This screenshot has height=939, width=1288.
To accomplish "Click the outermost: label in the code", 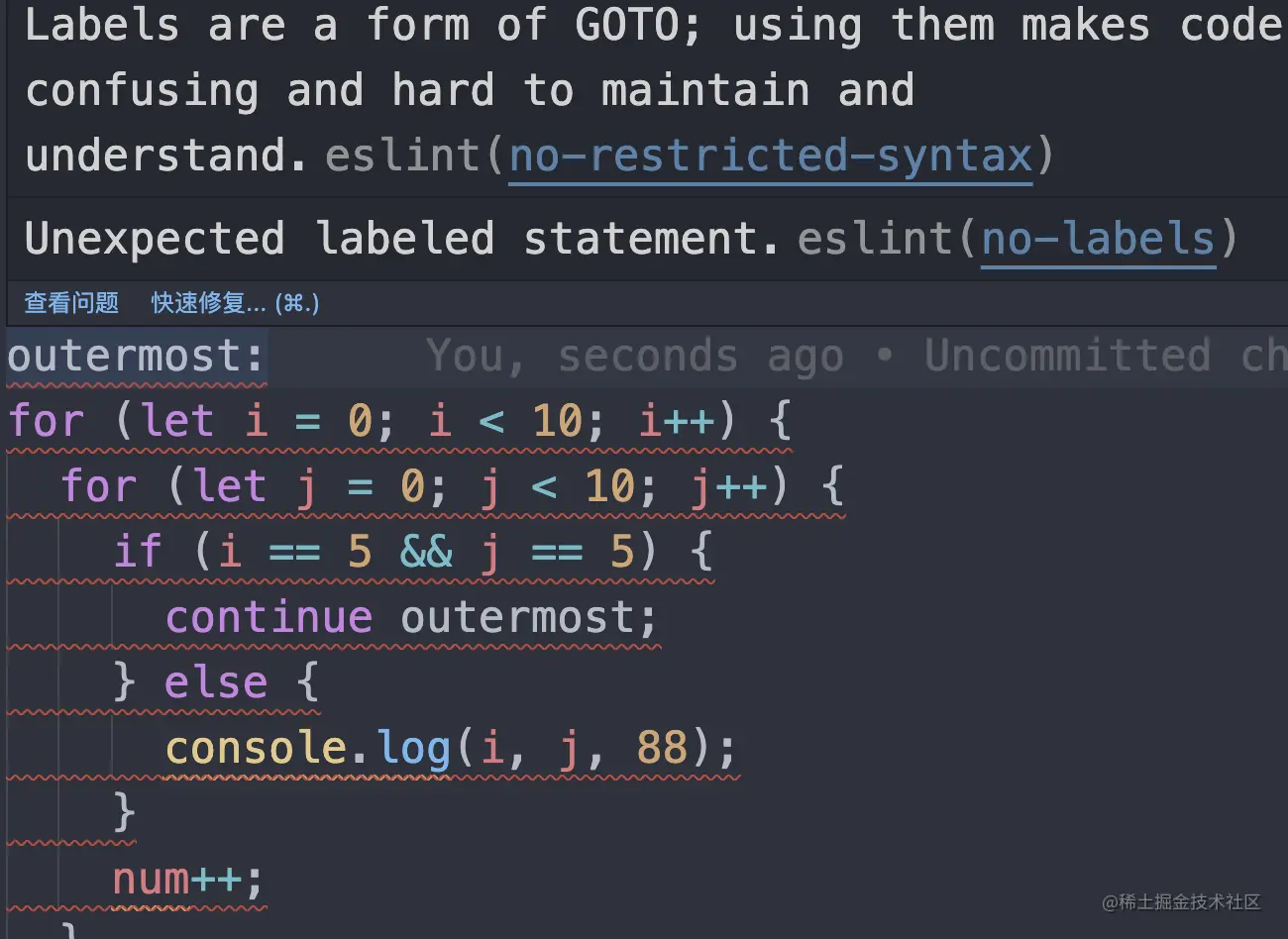I will [136, 357].
